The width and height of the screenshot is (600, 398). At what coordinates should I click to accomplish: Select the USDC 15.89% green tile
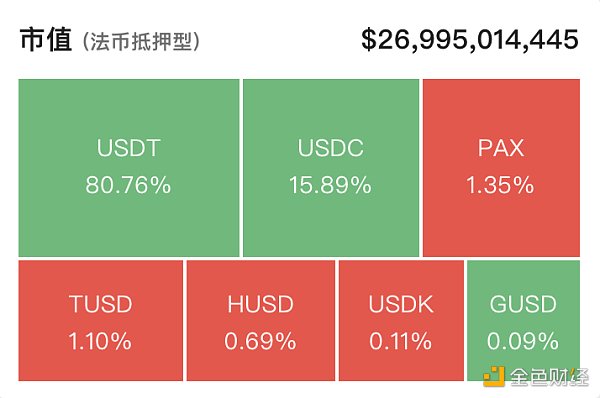pos(331,168)
